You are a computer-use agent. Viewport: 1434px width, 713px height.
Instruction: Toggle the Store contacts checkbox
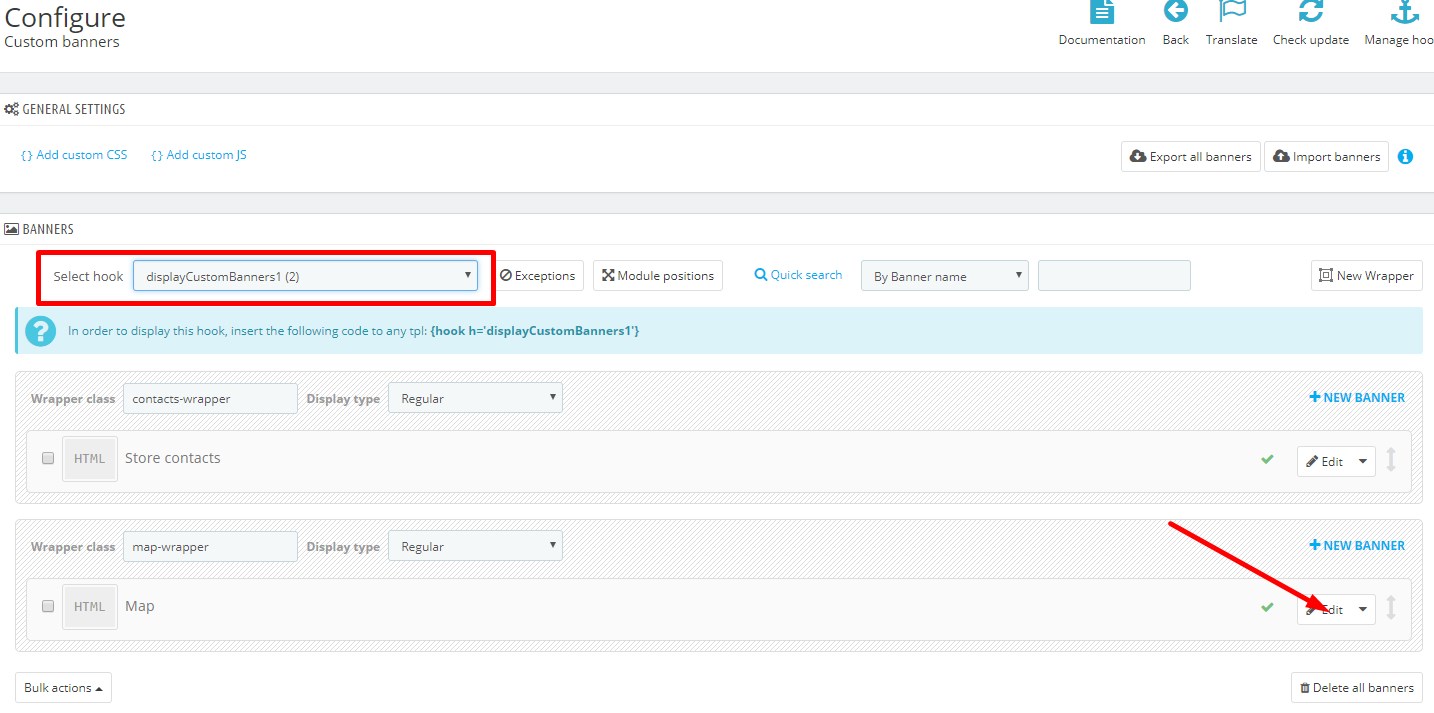[x=48, y=458]
